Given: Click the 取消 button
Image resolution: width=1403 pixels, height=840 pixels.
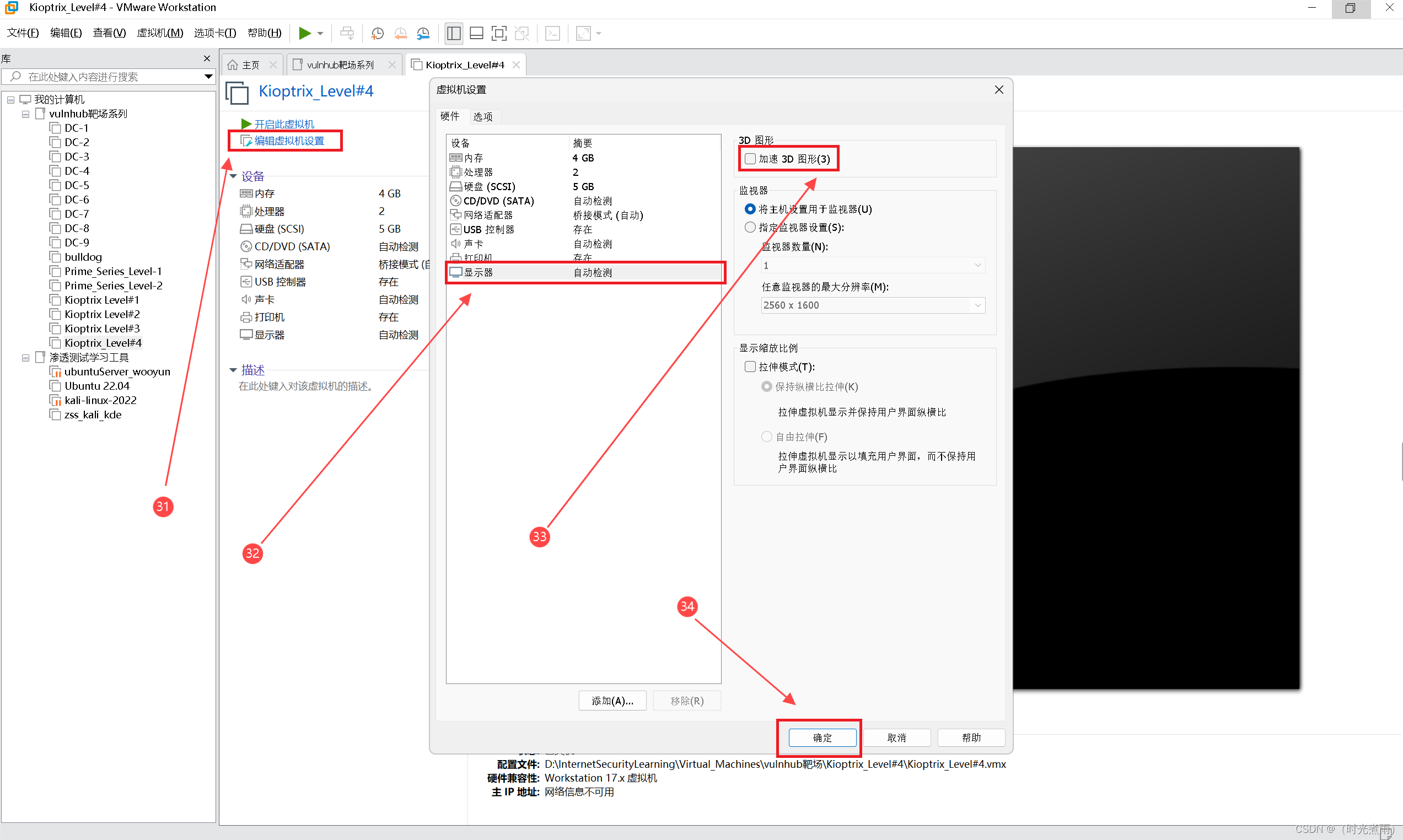Looking at the screenshot, I should [896, 738].
